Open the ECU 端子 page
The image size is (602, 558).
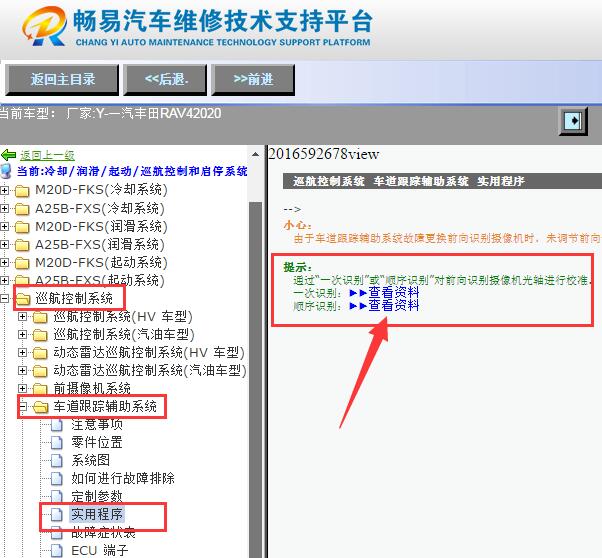(x=100, y=551)
